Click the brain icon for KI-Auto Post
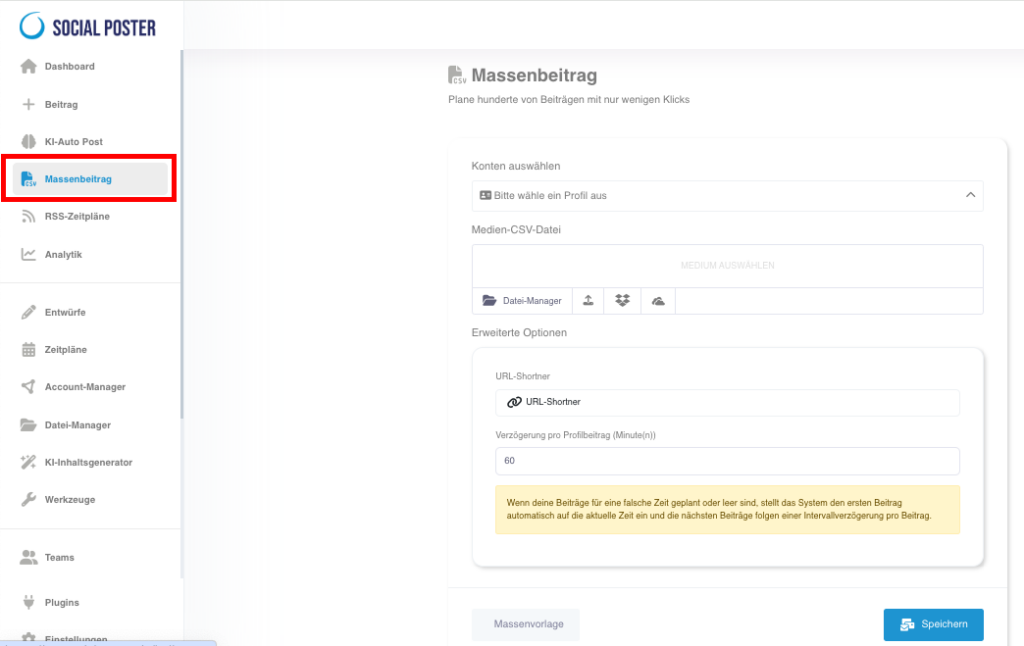The image size is (1024, 646). [28, 141]
